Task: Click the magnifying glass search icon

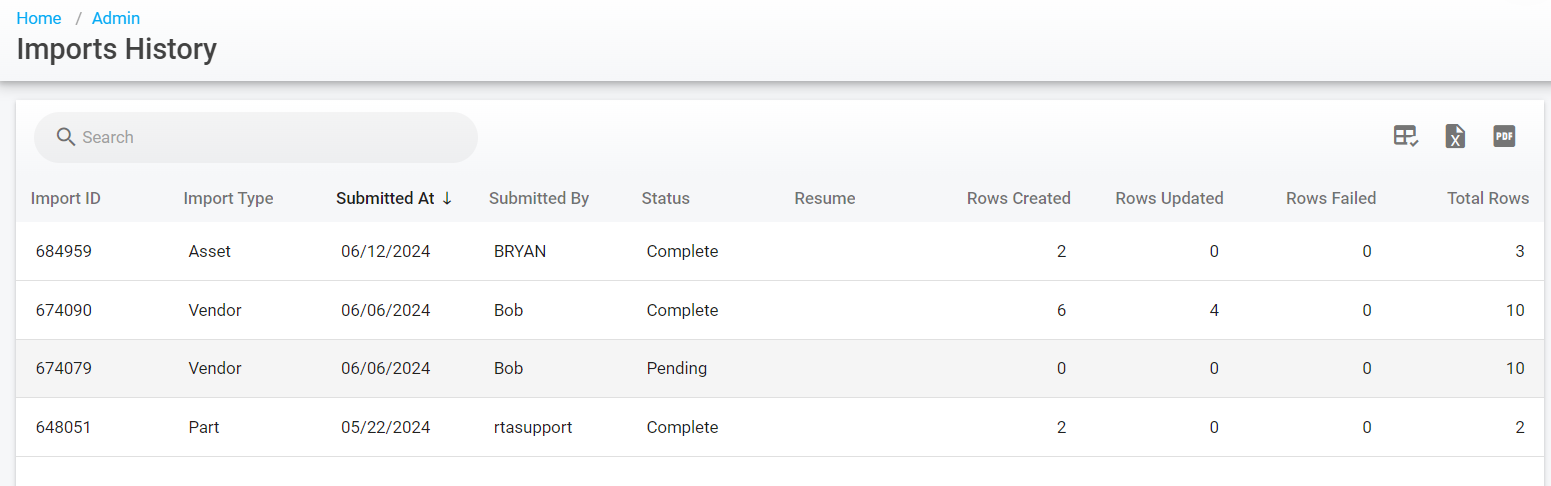Action: point(66,137)
